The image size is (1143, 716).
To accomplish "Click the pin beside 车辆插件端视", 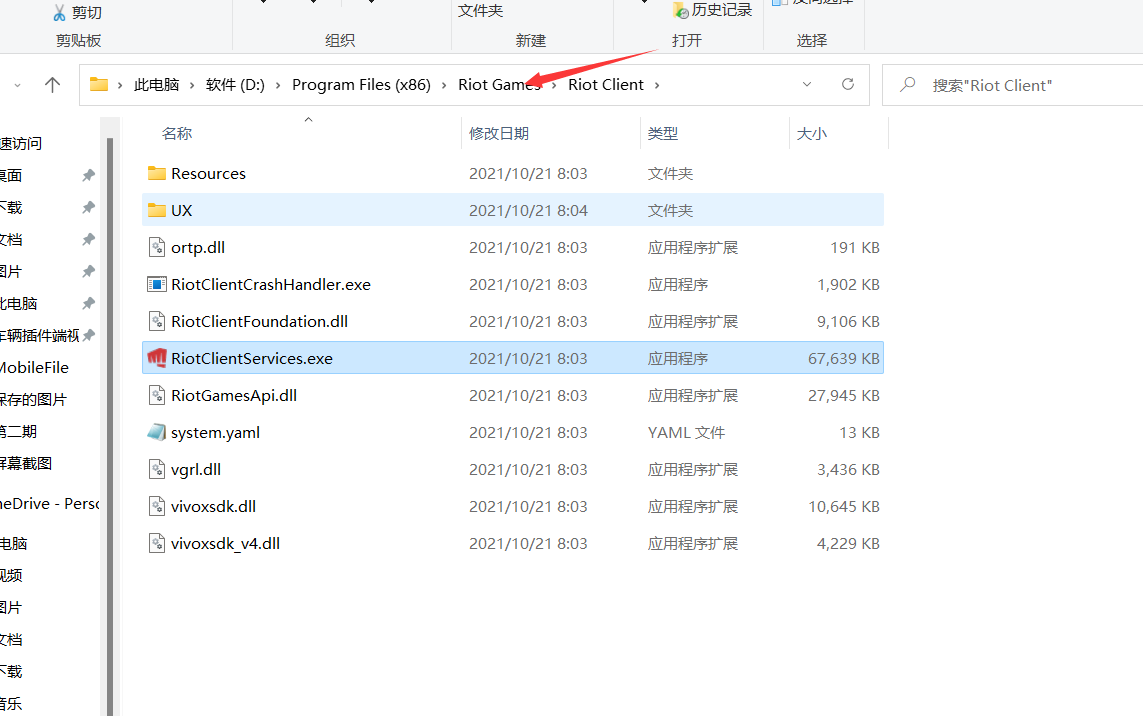I will point(88,335).
